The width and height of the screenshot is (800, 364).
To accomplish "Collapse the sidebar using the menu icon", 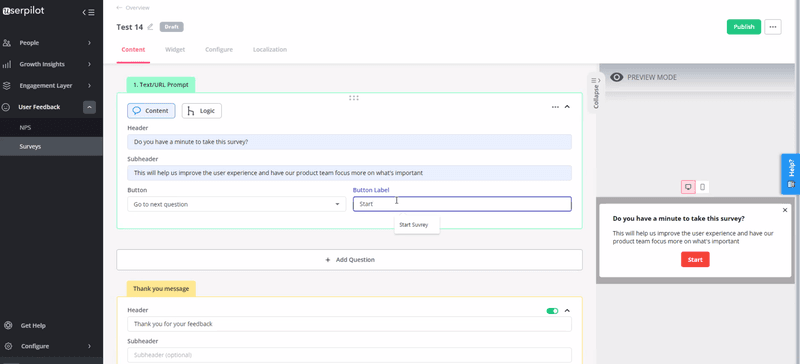I will pos(88,13).
